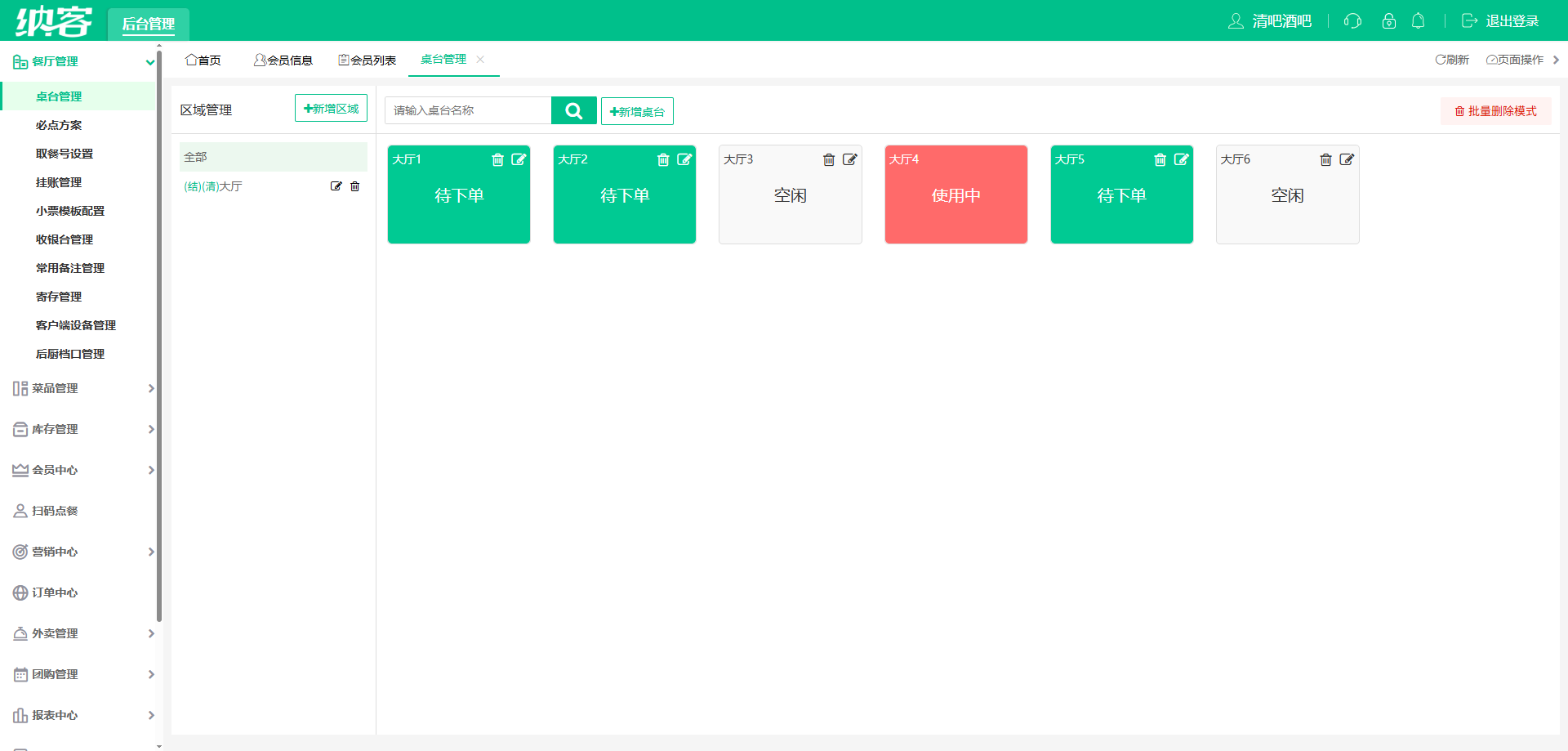The image size is (1568, 751).
Task: Open the edit icon on 大厅2 card
Action: coord(684,159)
